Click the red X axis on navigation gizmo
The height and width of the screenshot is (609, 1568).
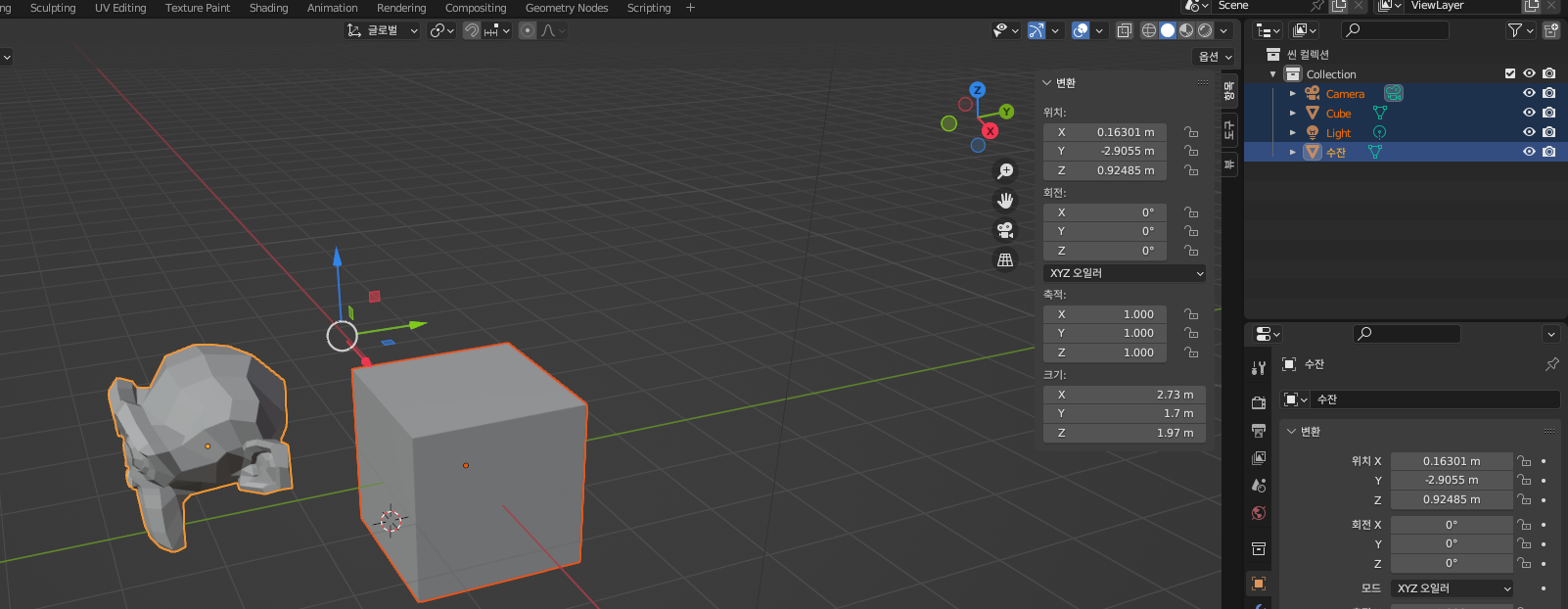coord(991,130)
